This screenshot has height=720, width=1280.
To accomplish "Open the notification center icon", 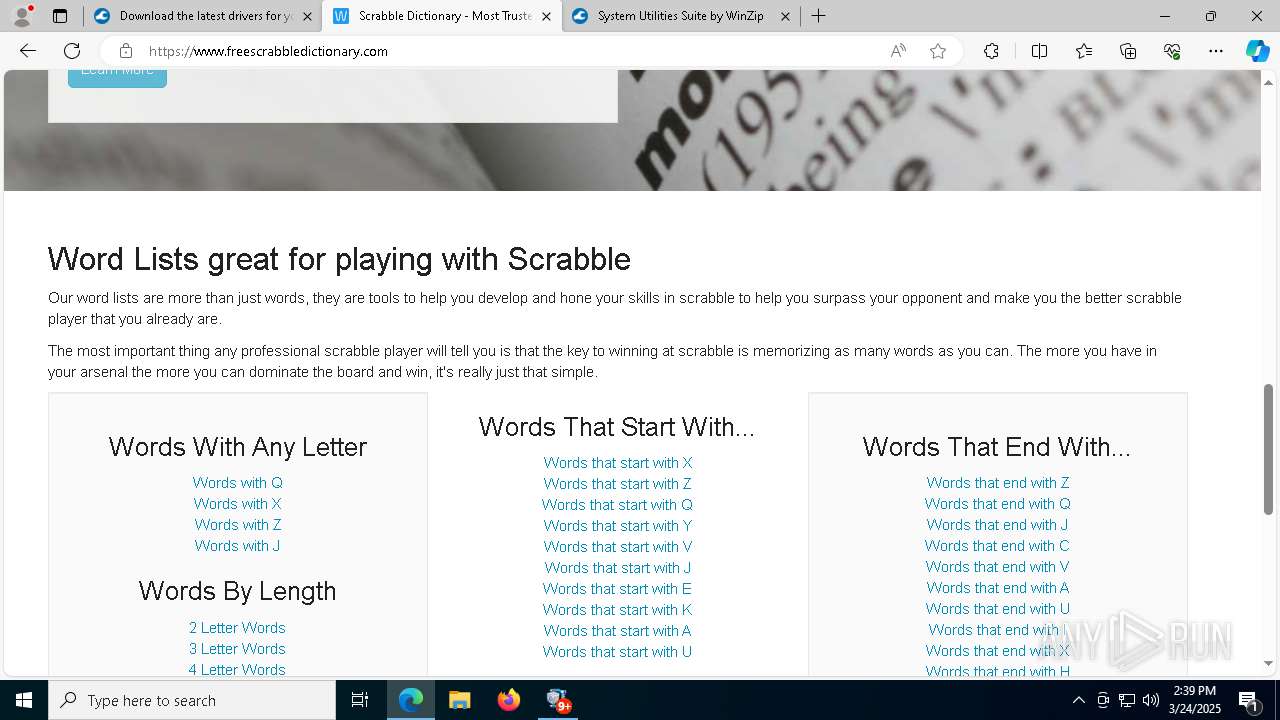I will 1248,700.
